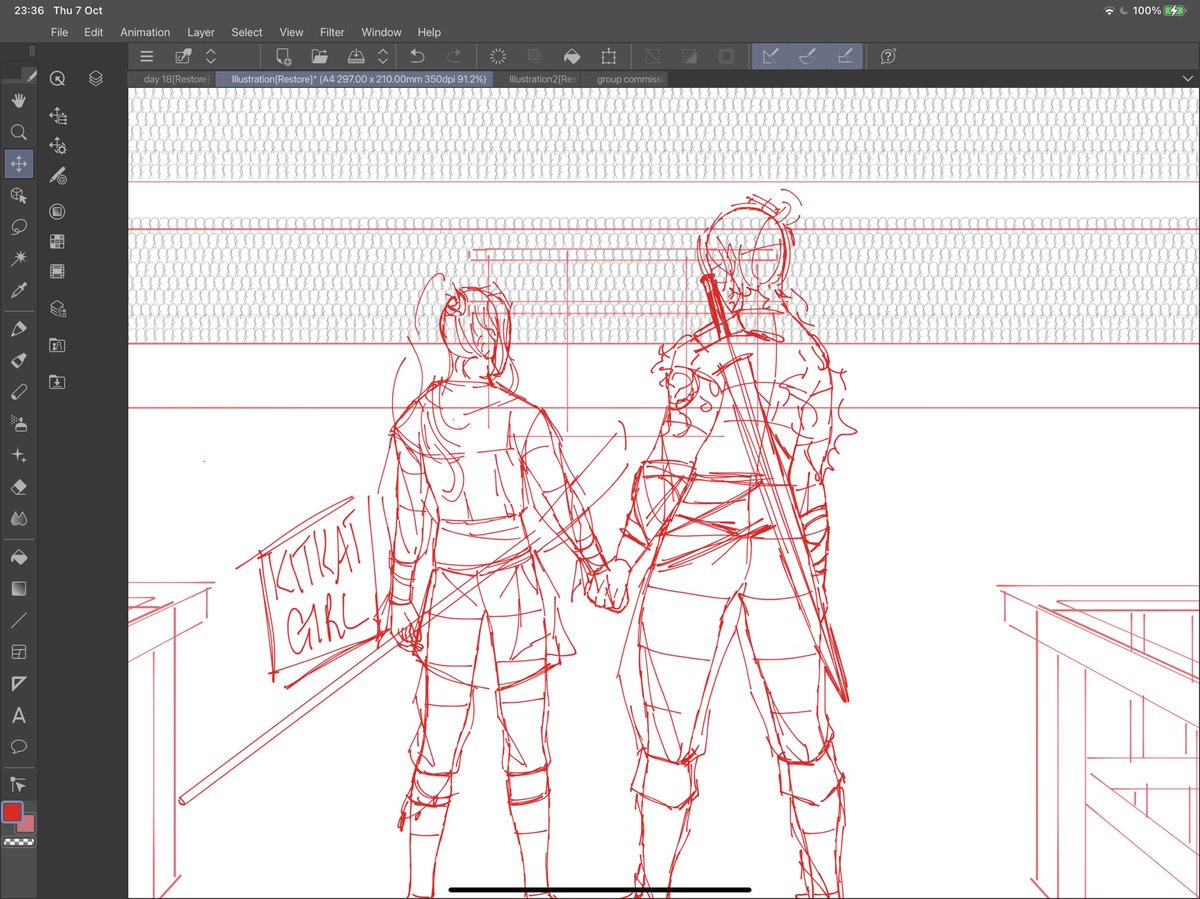Open the Timeline film strip palette icon
The image size is (1200, 899).
tap(57, 271)
